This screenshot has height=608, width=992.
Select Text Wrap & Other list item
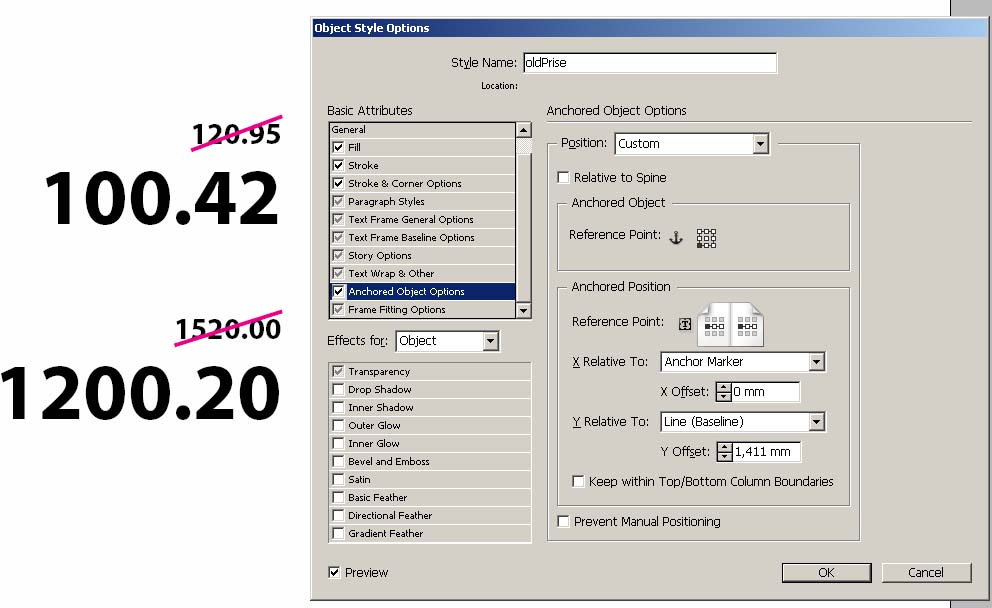pyautogui.click(x=423, y=273)
